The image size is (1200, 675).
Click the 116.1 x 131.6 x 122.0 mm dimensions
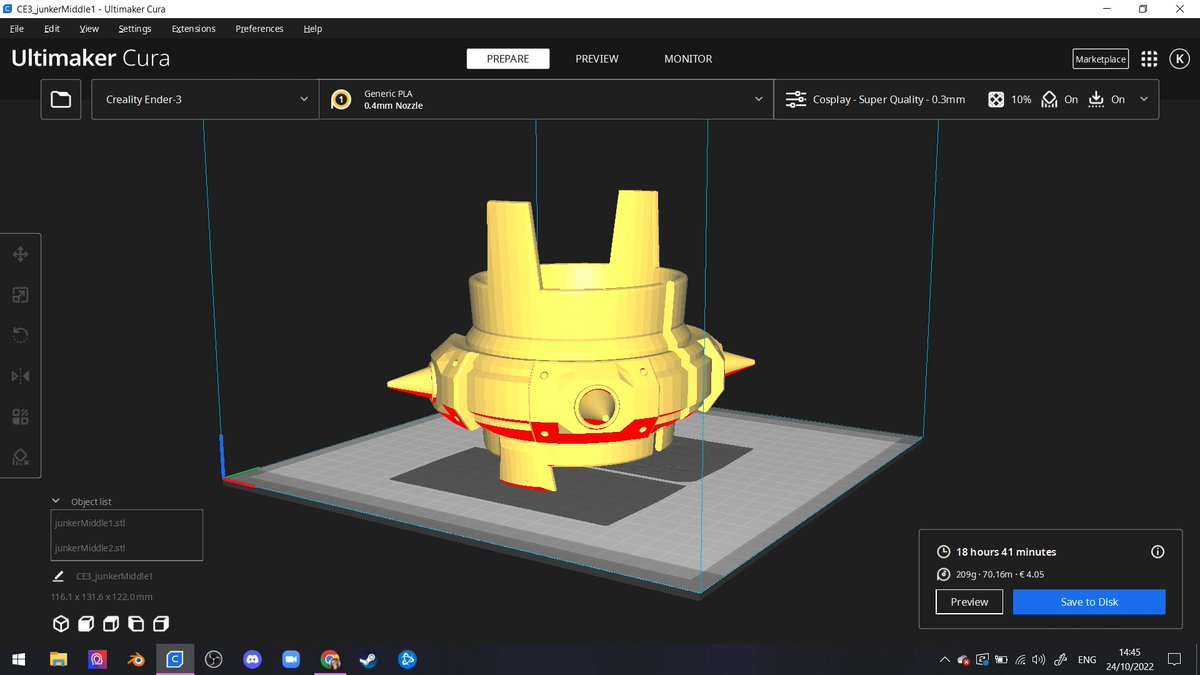point(102,597)
